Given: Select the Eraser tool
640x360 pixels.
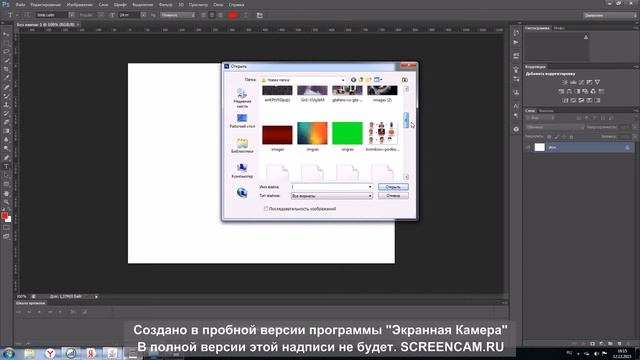Looking at the screenshot, I should pyautogui.click(x=6, y=122).
